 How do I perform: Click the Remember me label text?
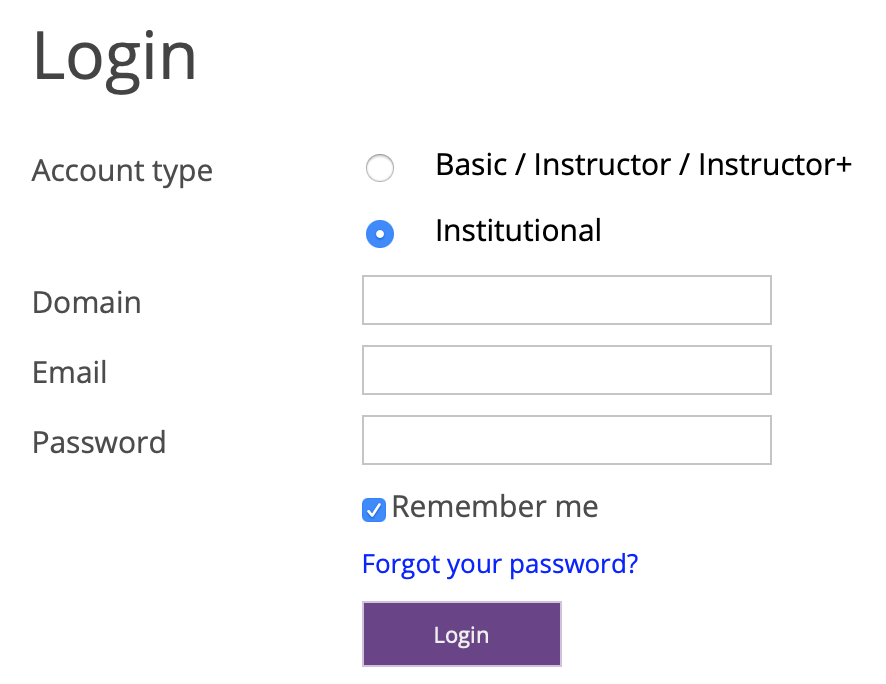click(495, 507)
